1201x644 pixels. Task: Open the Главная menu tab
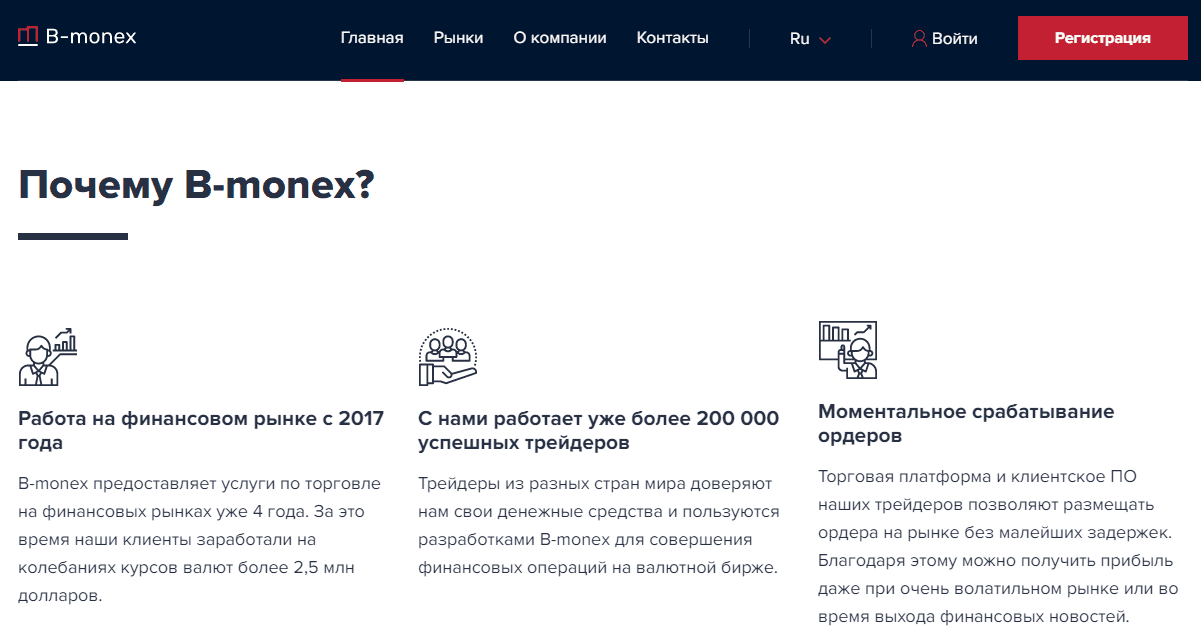tap(372, 38)
